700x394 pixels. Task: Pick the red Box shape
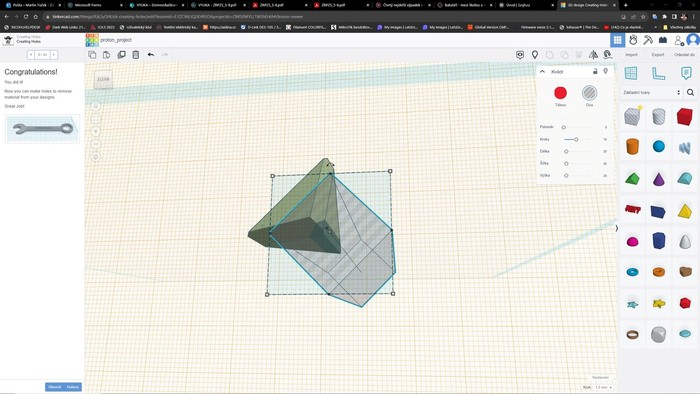point(684,117)
